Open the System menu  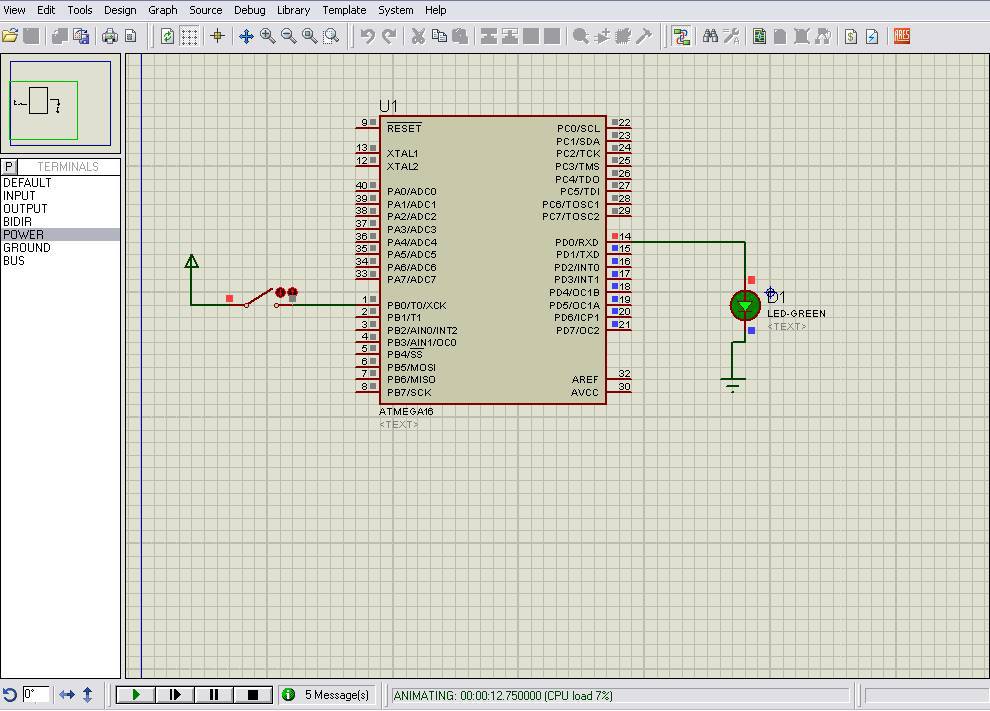395,10
